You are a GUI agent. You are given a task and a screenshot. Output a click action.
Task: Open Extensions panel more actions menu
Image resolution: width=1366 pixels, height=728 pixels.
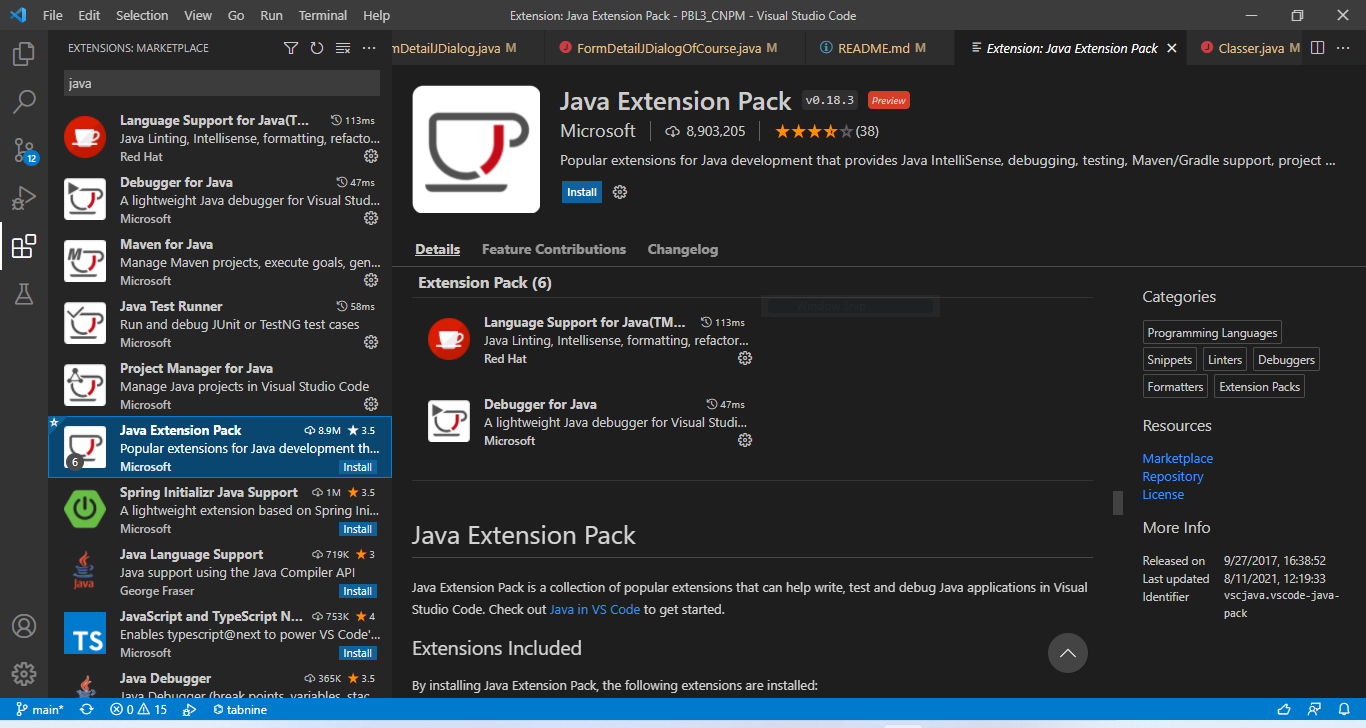[x=369, y=48]
